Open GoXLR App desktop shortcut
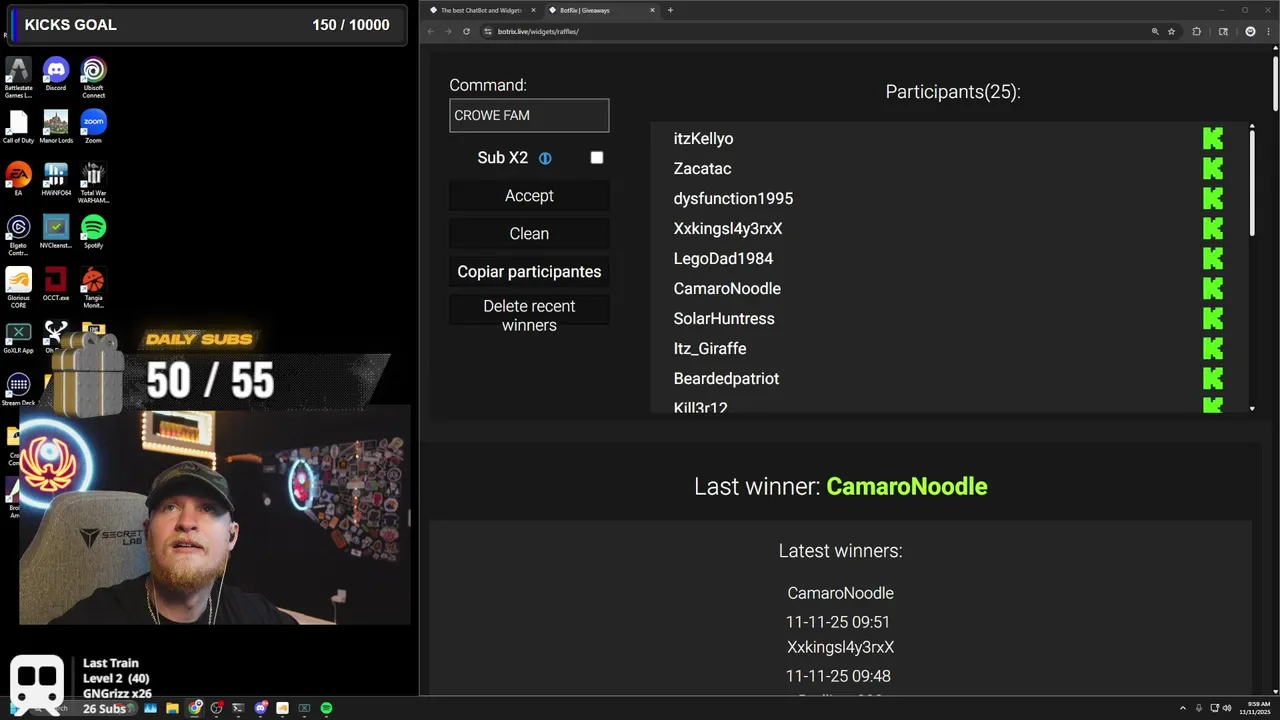1280x720 pixels. coord(18,337)
